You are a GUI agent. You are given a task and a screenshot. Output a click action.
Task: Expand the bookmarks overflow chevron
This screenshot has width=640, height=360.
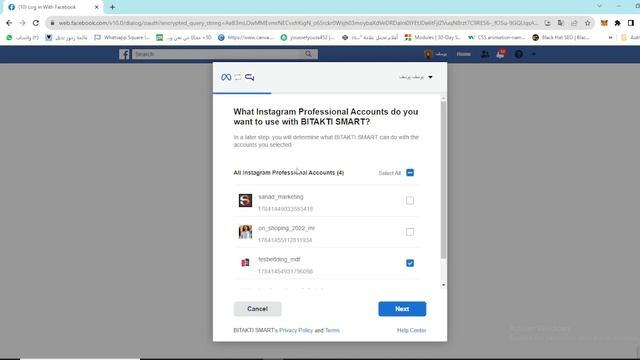611,38
